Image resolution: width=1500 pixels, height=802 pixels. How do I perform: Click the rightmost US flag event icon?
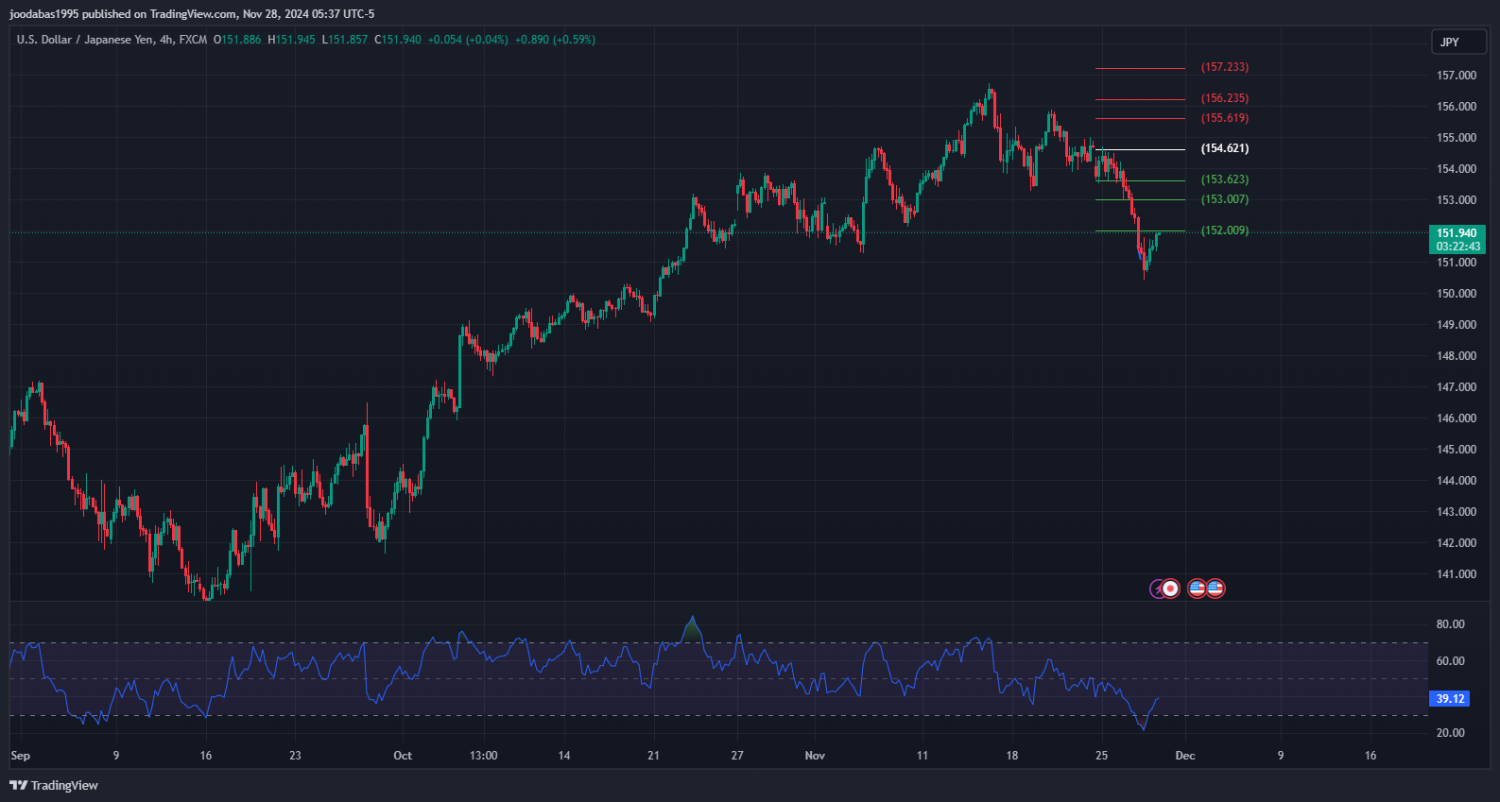1215,589
